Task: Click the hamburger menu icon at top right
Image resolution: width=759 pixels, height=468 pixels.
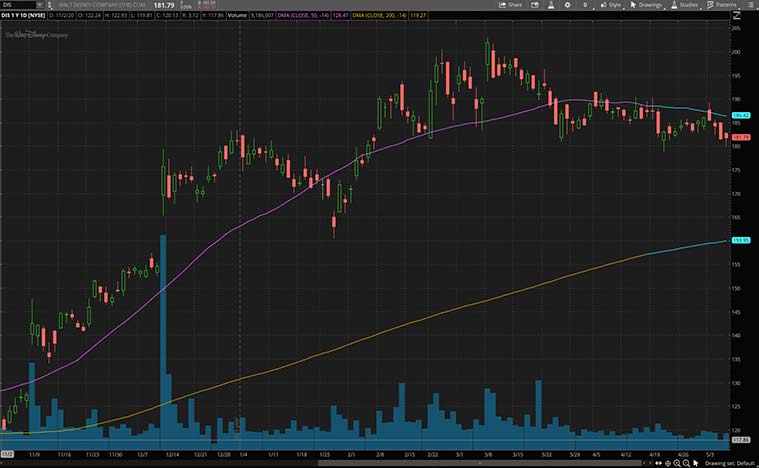Action: coord(751,5)
